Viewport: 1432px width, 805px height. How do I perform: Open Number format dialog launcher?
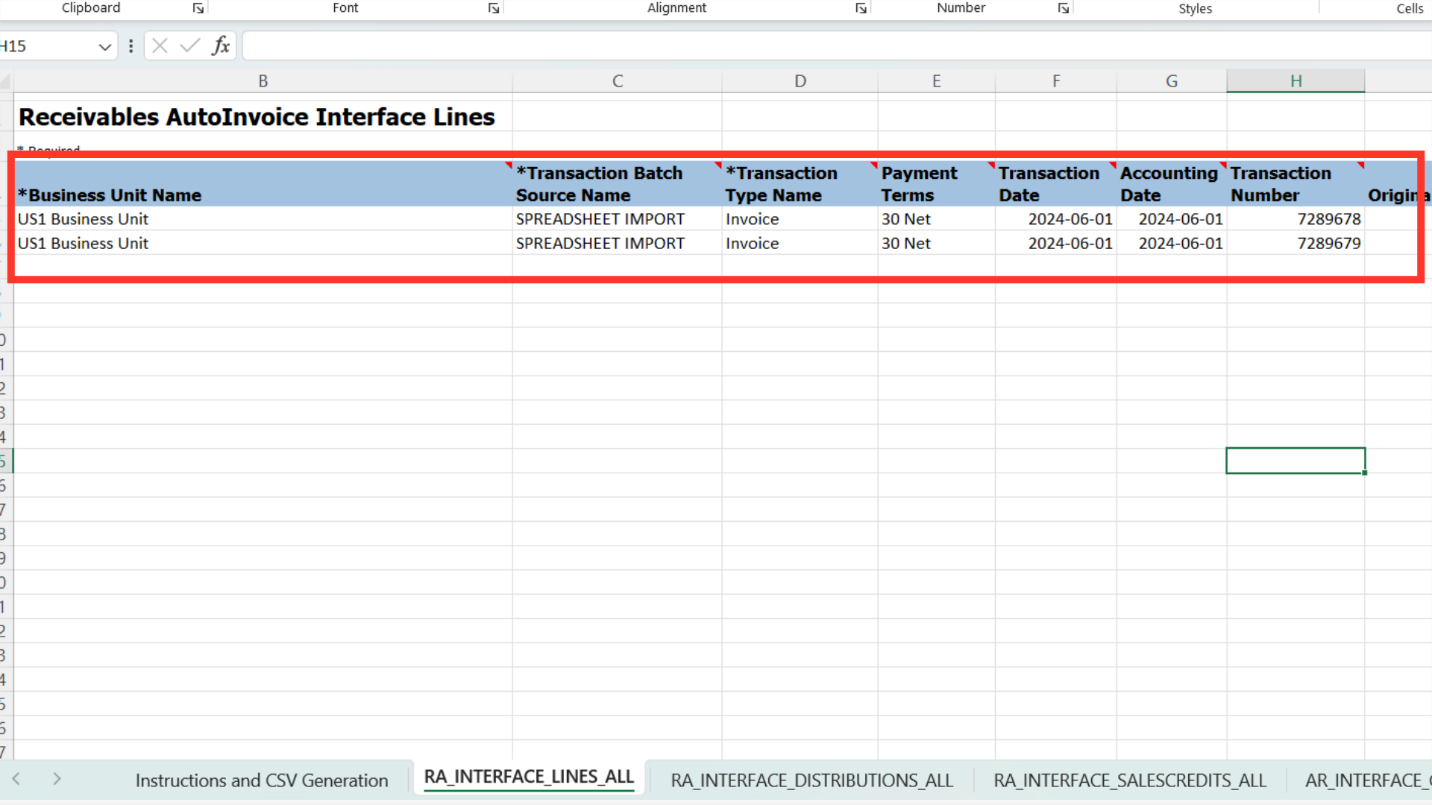[x=1063, y=8]
